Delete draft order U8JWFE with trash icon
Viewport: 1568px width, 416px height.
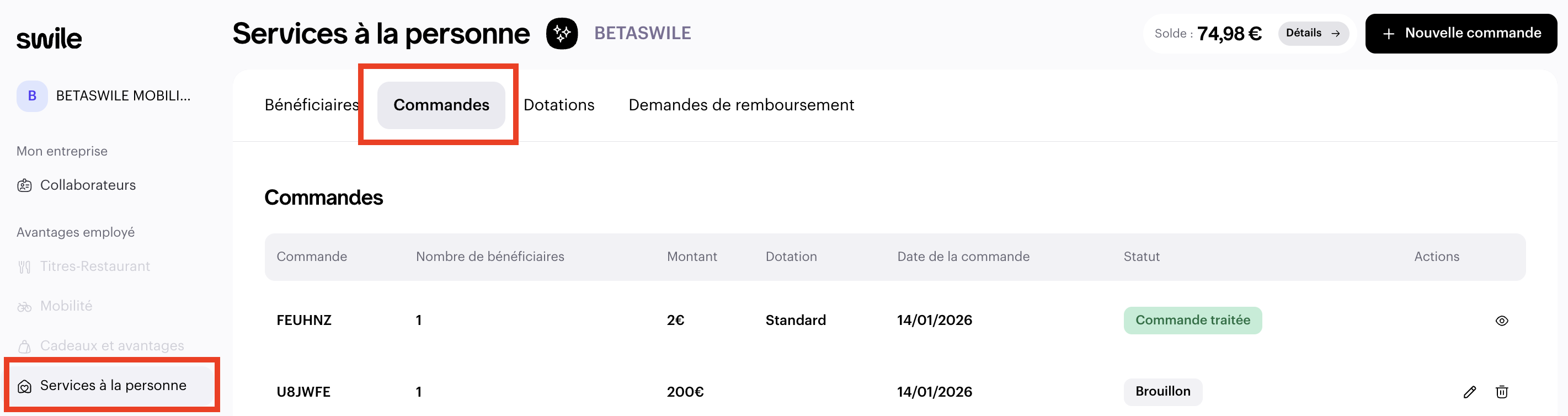click(1501, 392)
